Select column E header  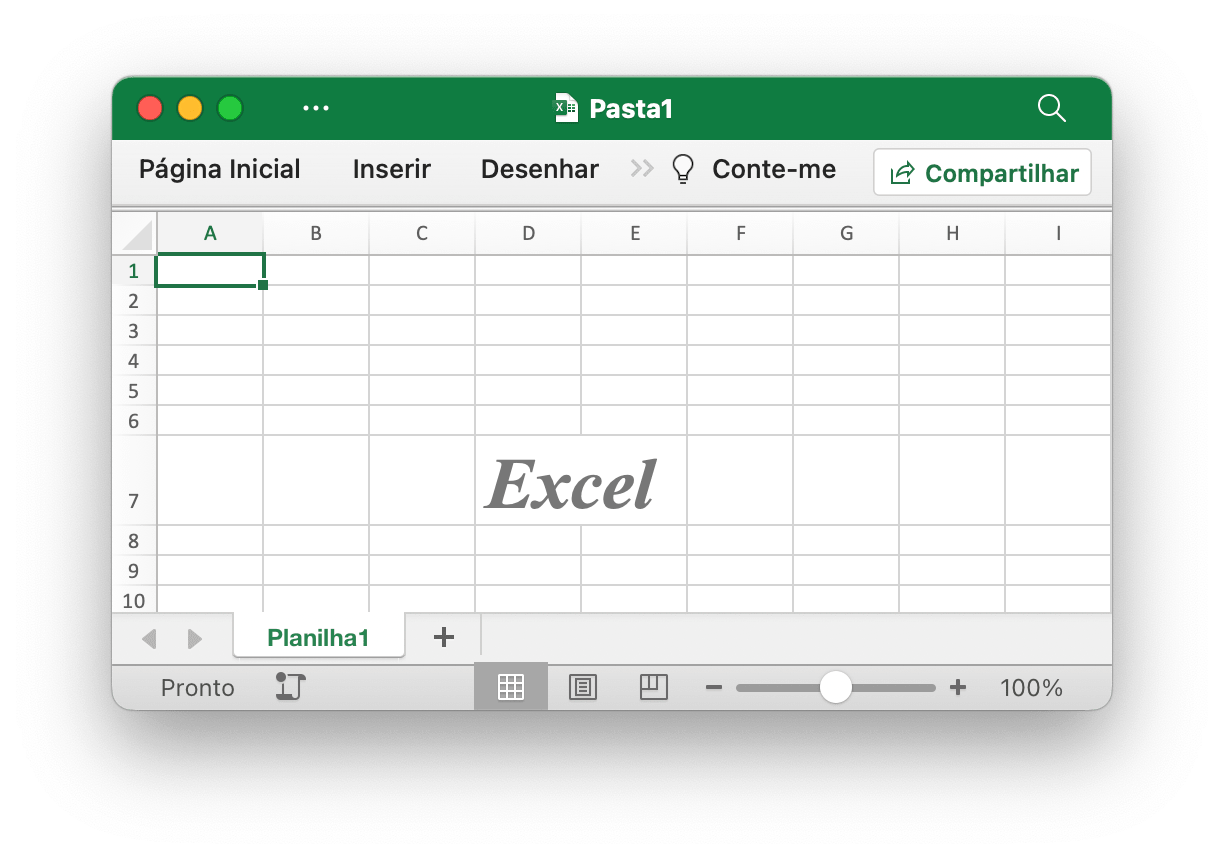pyautogui.click(x=634, y=234)
